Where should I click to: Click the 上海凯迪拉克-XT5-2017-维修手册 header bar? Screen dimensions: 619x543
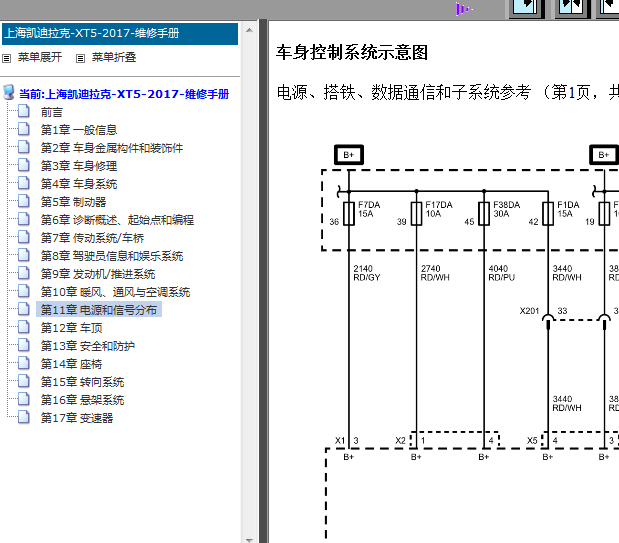(120, 34)
